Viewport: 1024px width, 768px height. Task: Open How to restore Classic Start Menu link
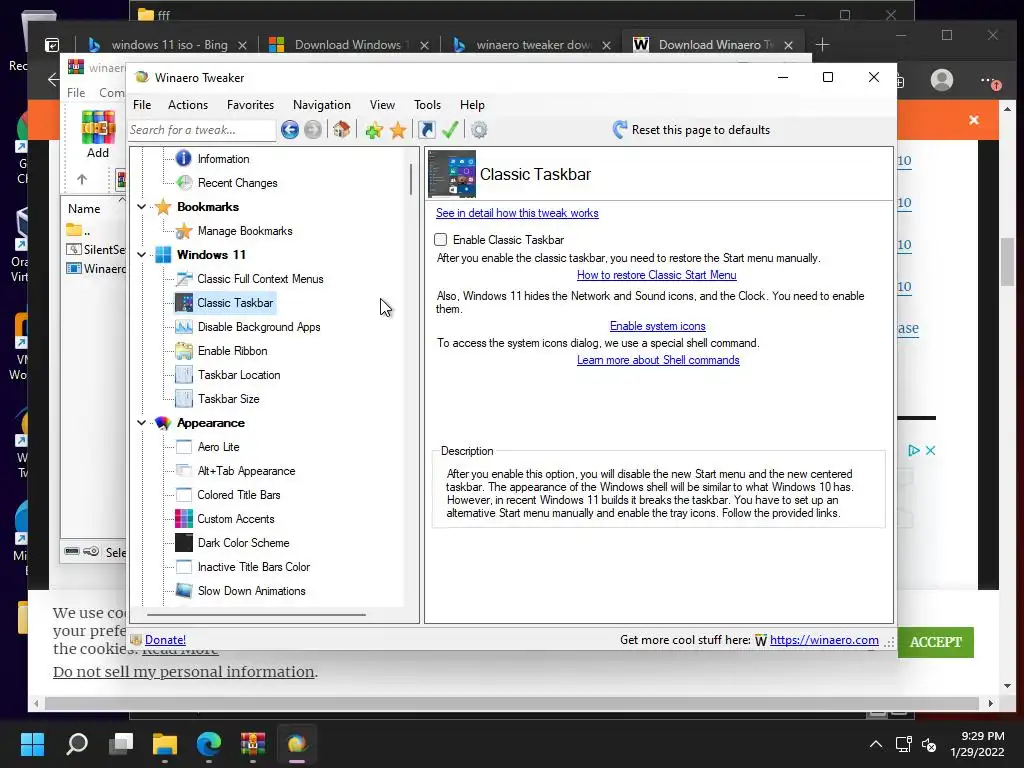656,275
